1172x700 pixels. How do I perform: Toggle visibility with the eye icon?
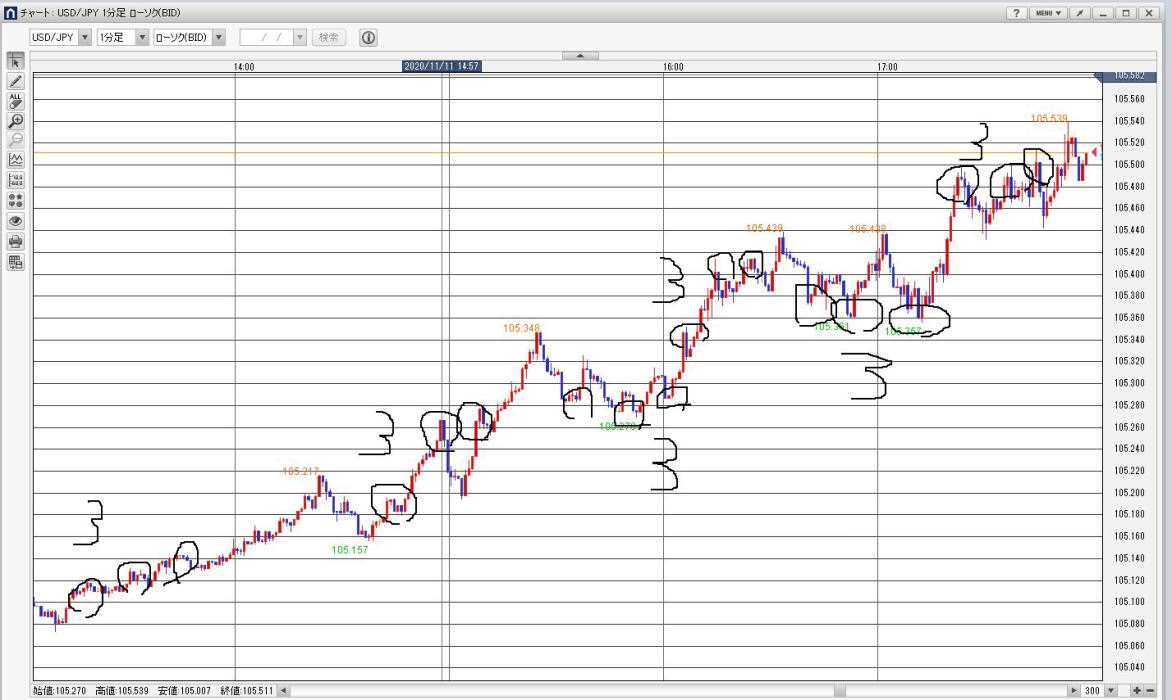(x=15, y=221)
